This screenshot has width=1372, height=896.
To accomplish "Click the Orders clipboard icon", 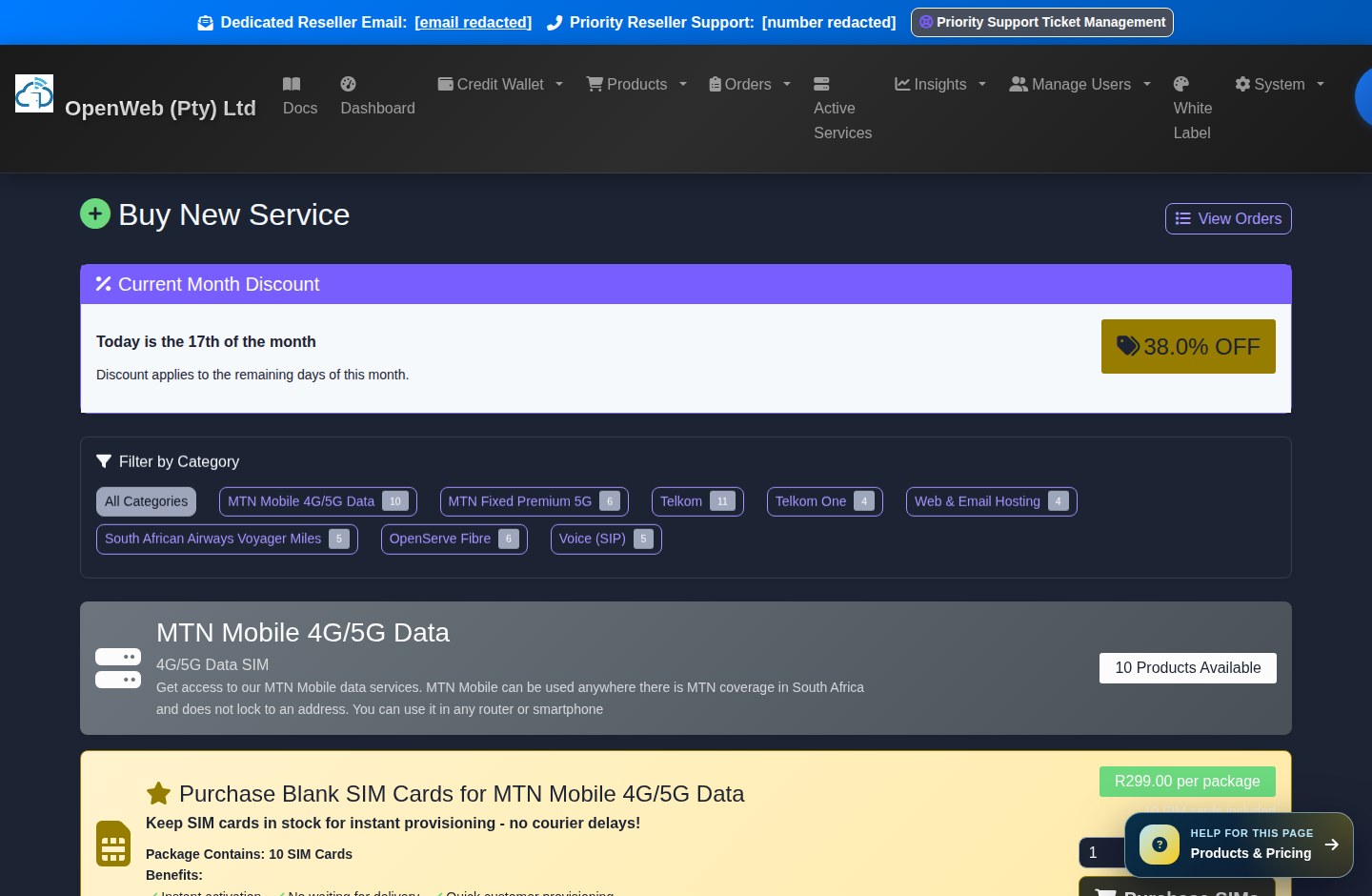I will click(x=715, y=84).
